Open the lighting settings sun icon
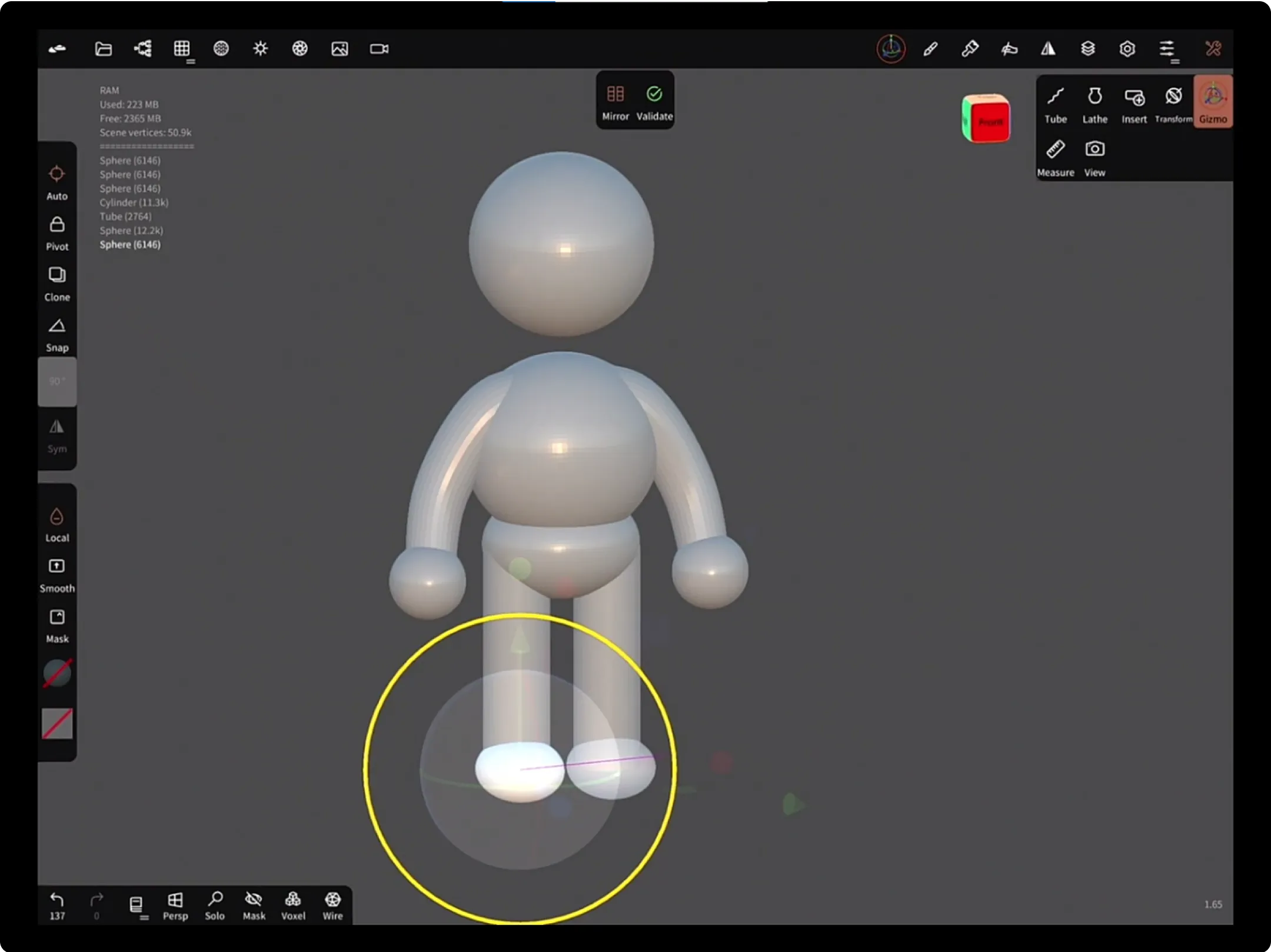Image resolution: width=1271 pixels, height=952 pixels. click(260, 49)
